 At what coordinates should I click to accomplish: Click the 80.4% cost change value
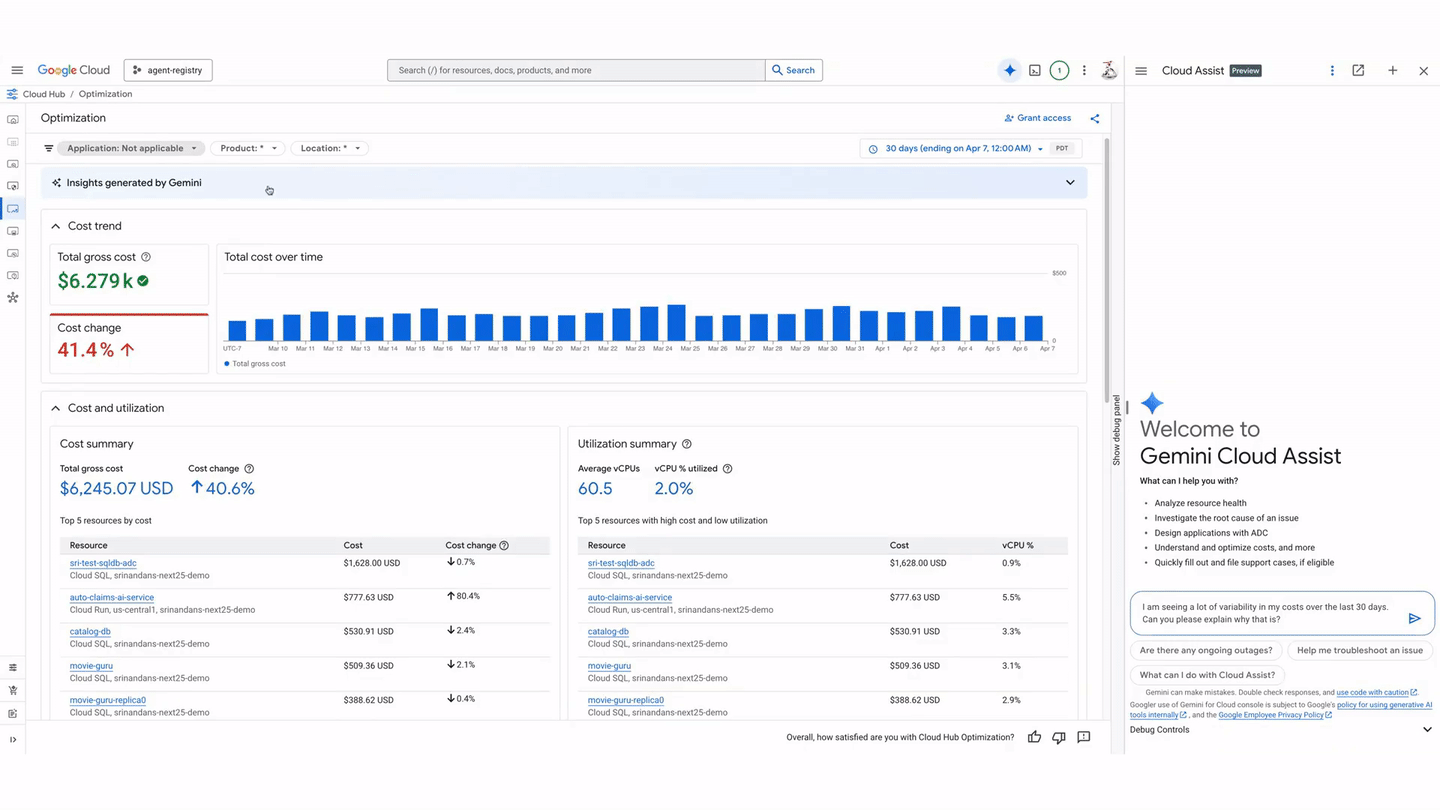(463, 596)
